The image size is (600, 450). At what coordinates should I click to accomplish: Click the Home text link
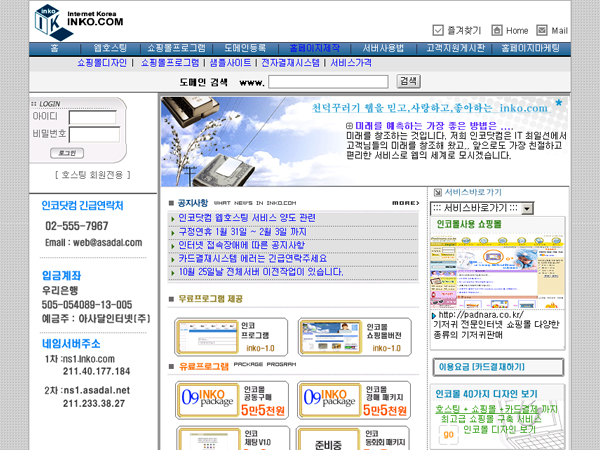517,31
